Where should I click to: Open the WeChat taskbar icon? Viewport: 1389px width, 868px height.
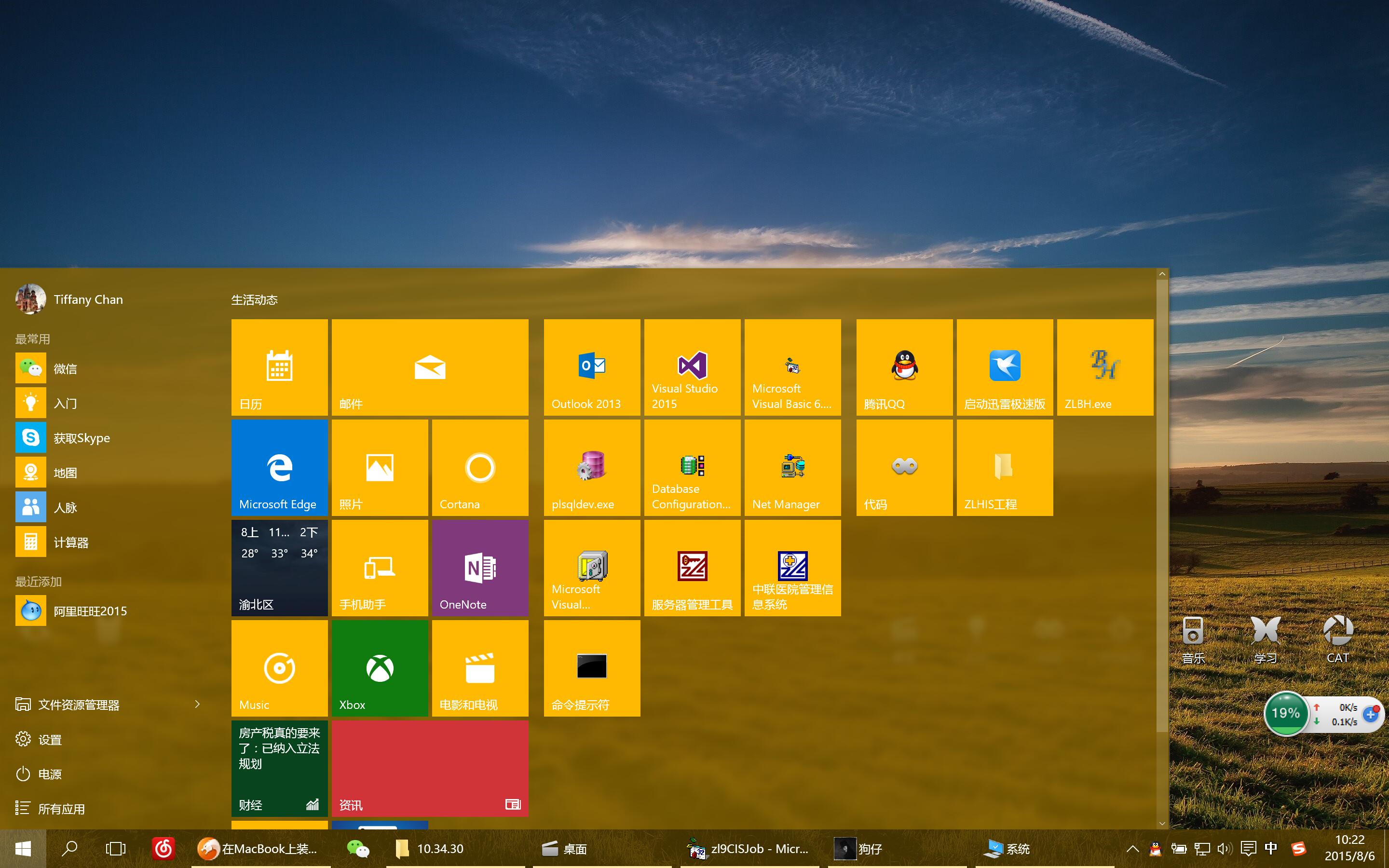358,849
